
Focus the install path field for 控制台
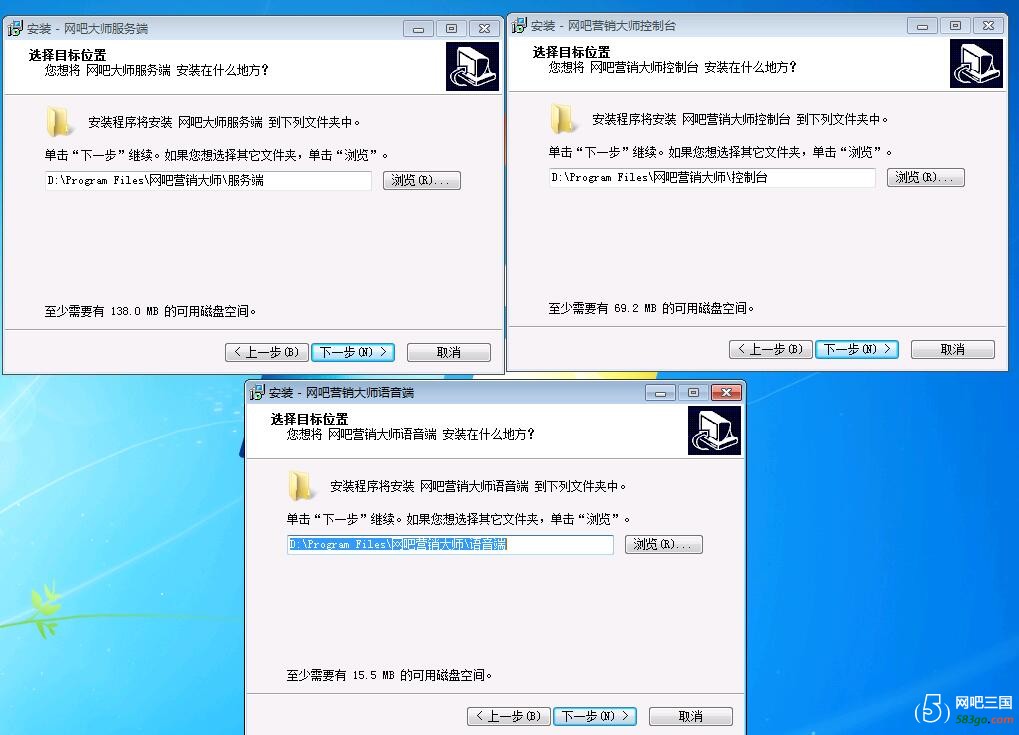(712, 177)
